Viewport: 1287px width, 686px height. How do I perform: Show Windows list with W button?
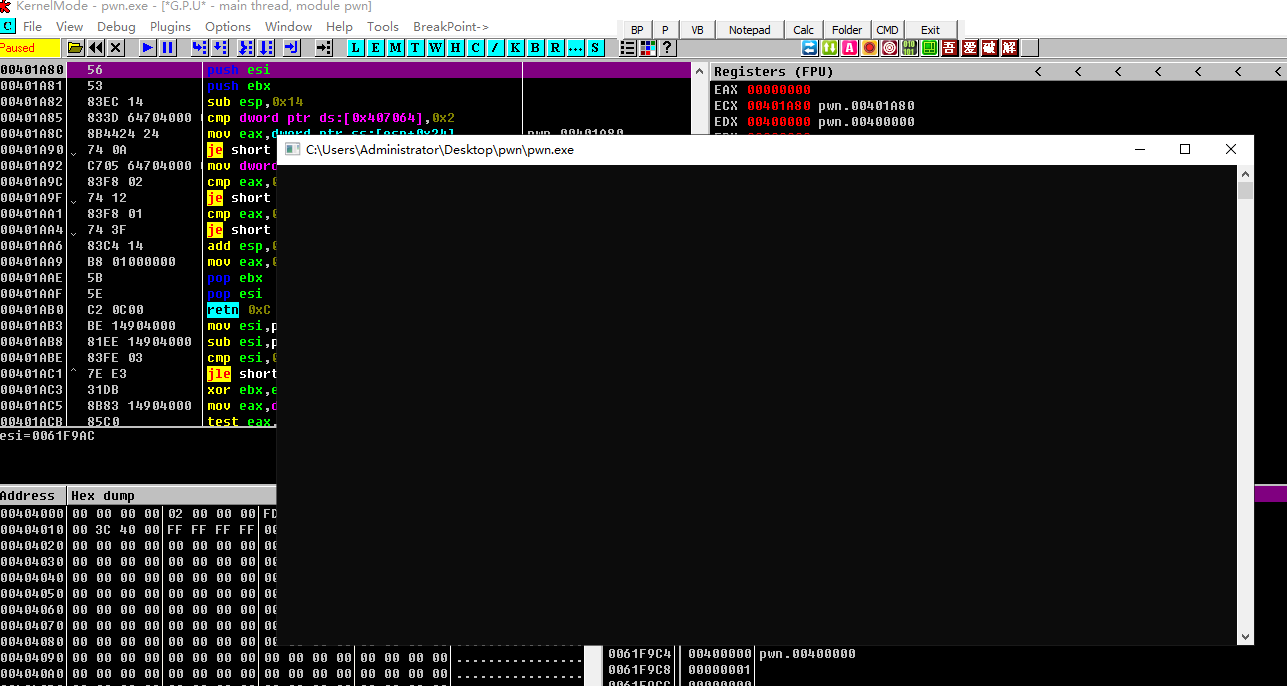[435, 47]
